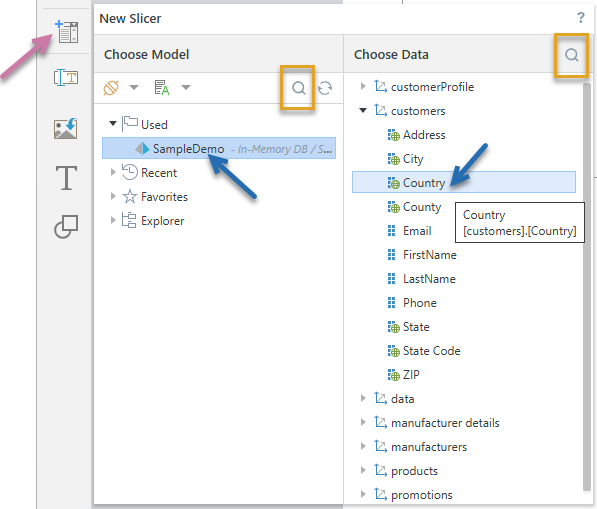Click the help question mark icon
Viewport: 597px width, 509px height.
[581, 18]
